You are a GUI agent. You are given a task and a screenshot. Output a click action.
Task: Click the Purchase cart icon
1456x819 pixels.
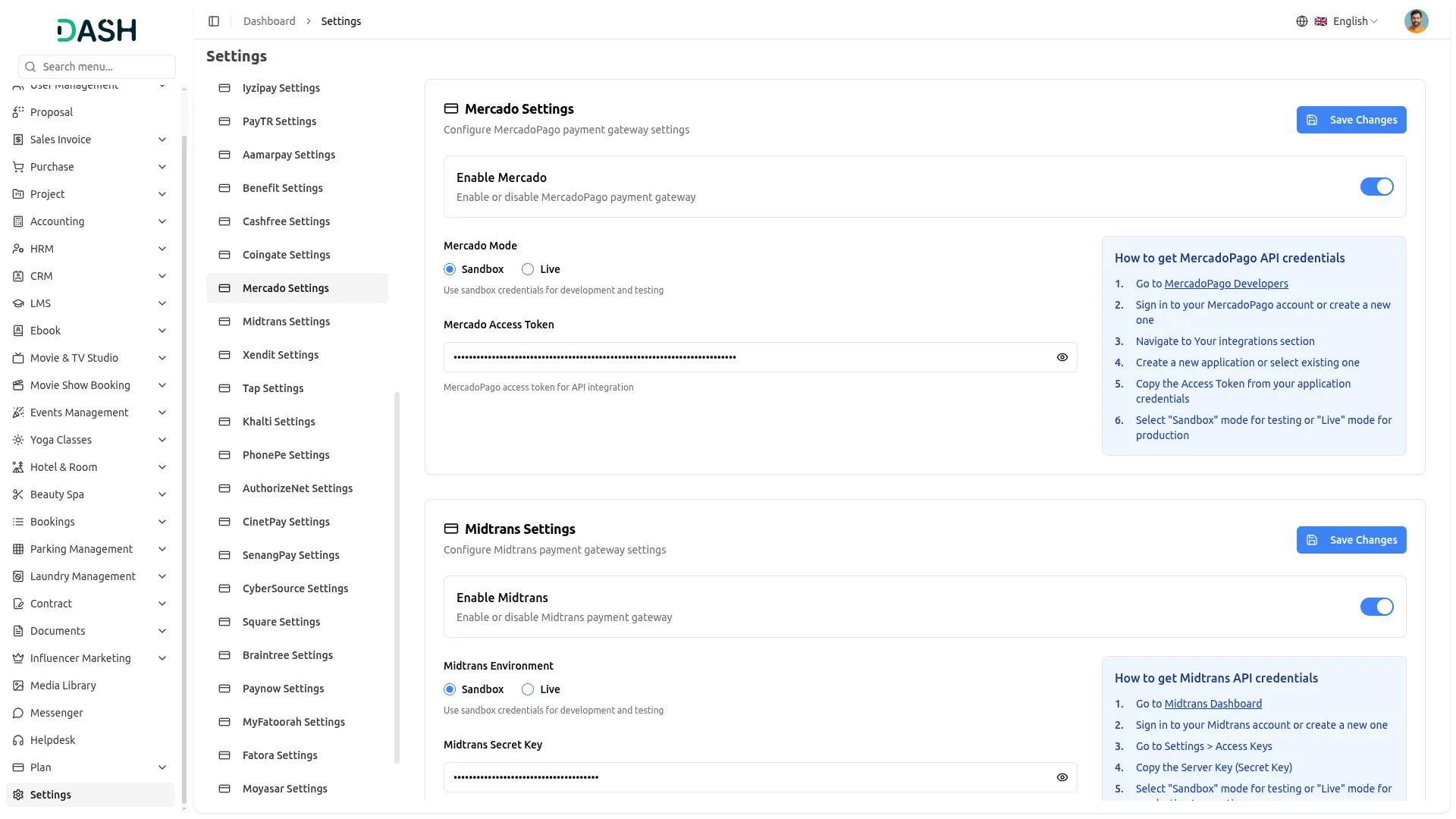[18, 167]
